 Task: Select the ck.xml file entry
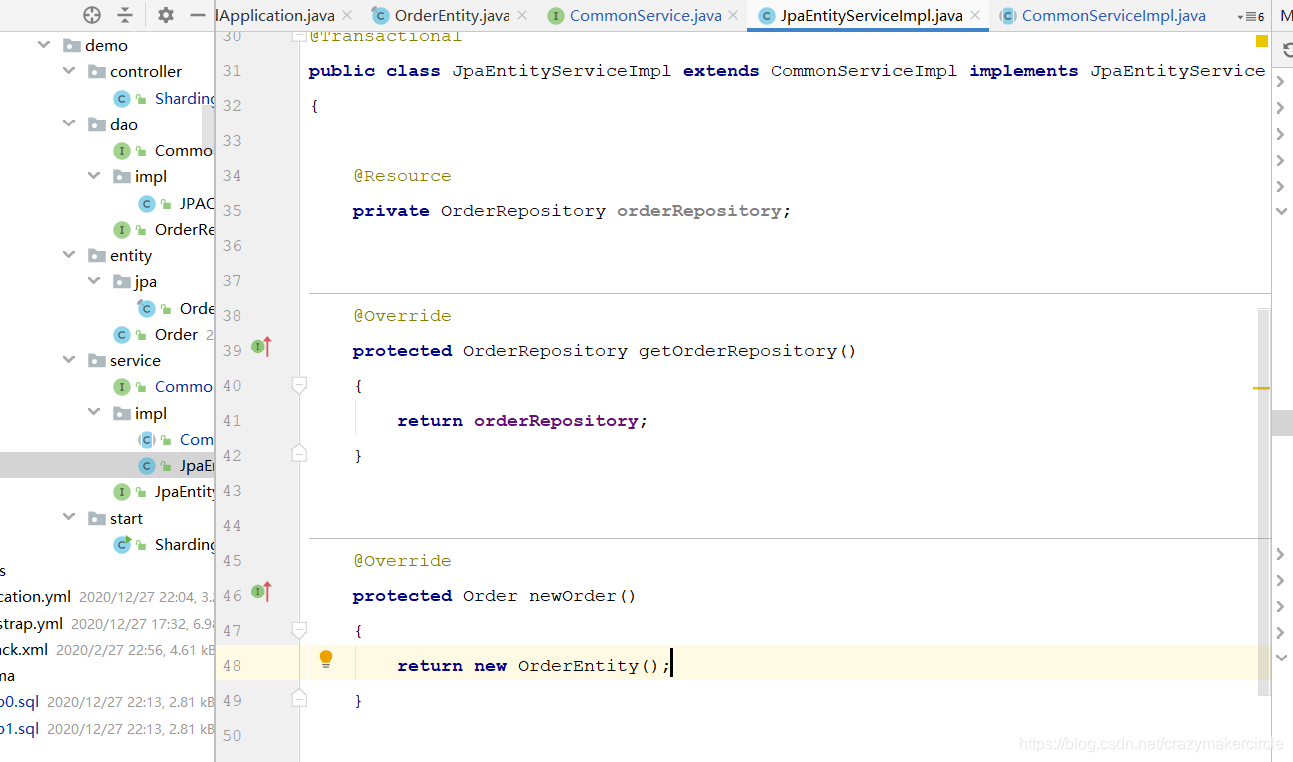[x=24, y=649]
